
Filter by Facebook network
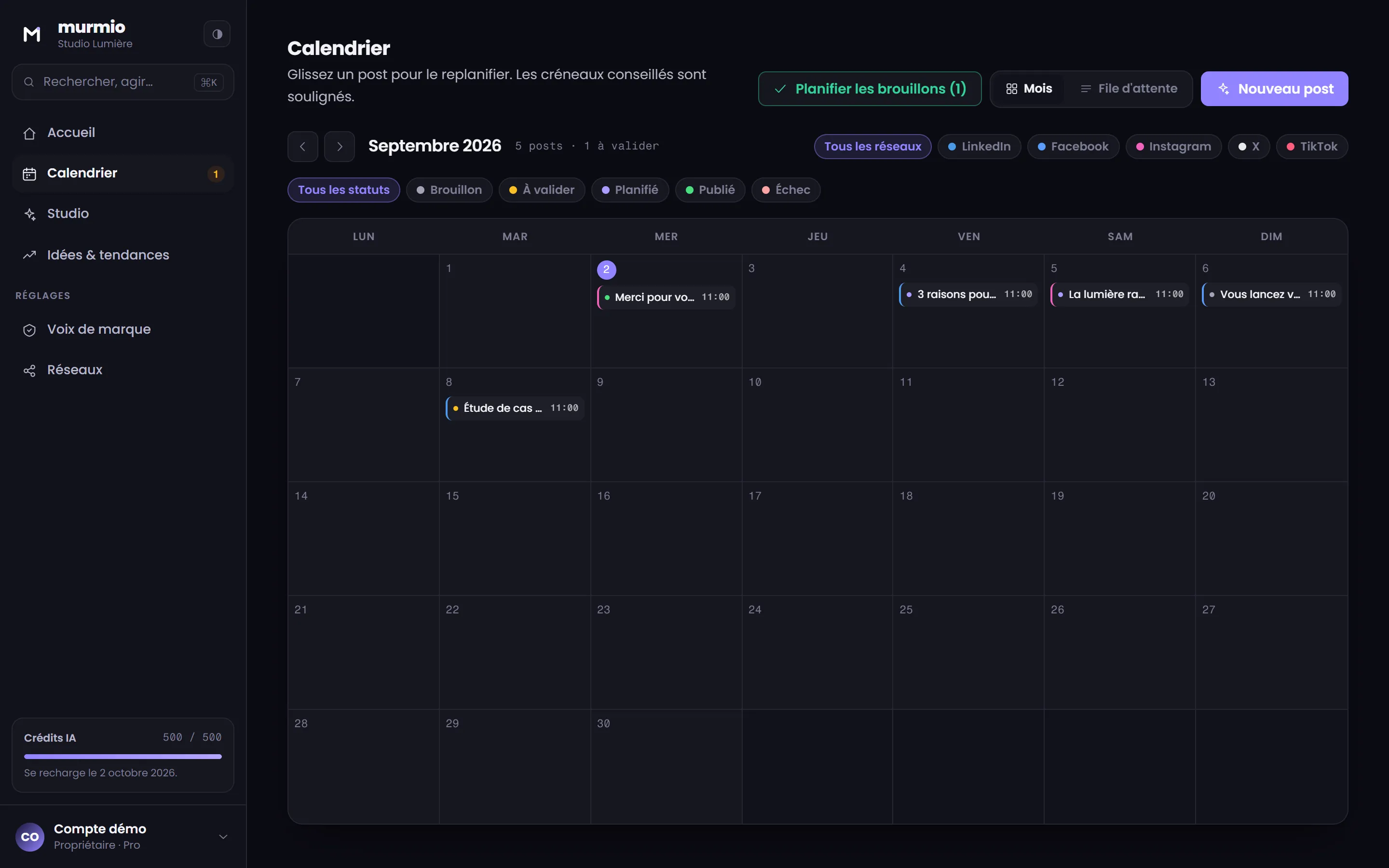tap(1073, 147)
